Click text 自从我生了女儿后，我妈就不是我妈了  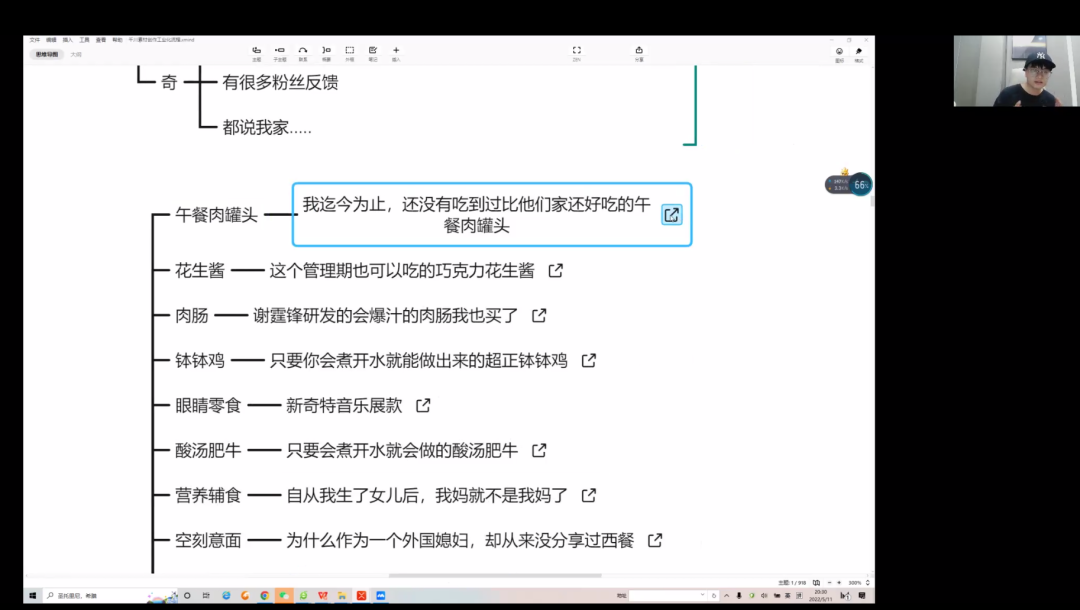[427, 495]
